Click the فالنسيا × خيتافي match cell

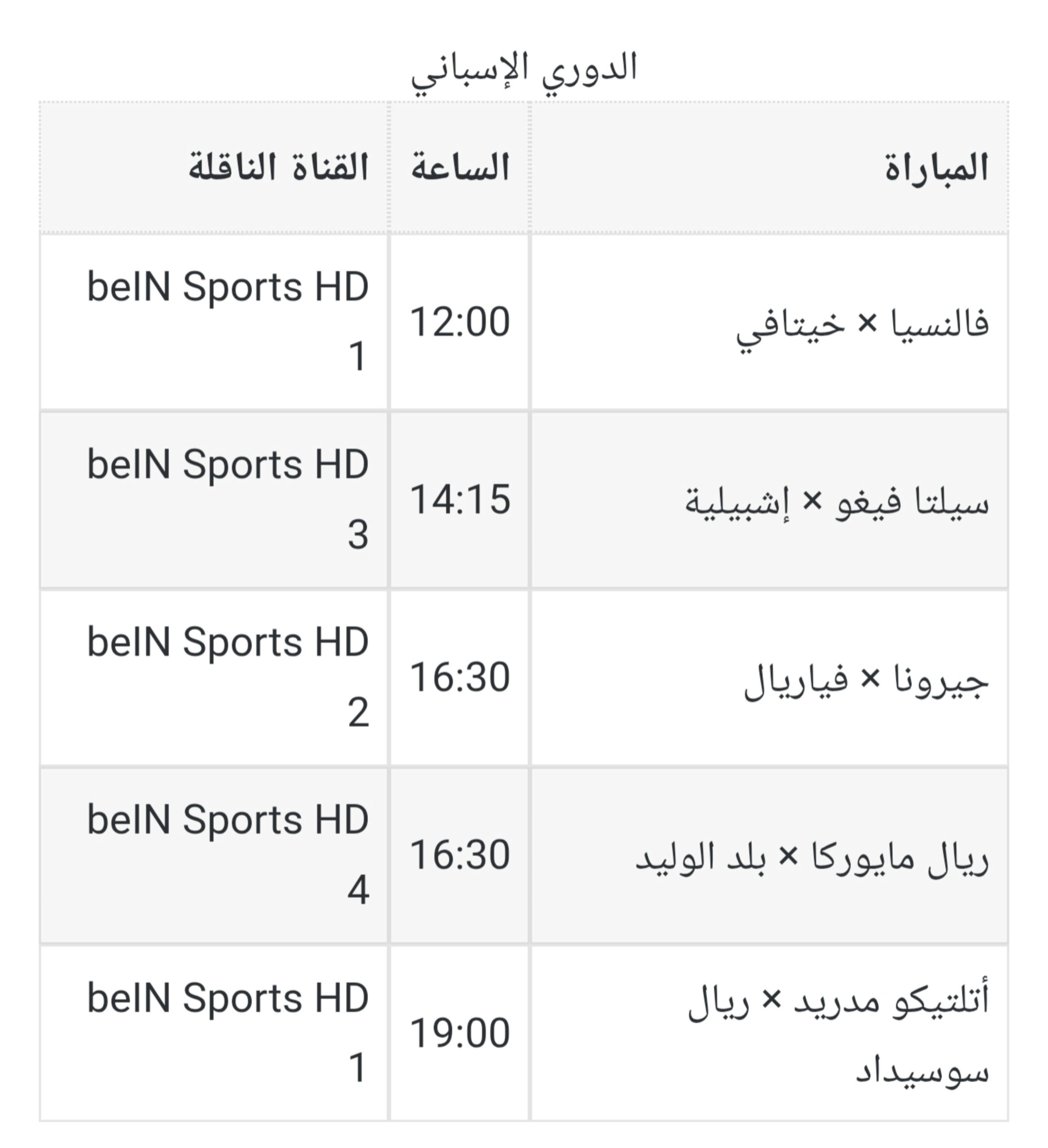point(769,322)
